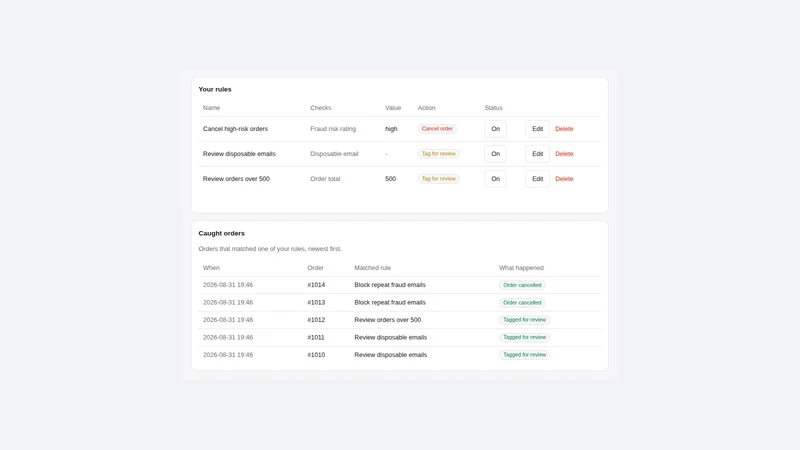The image size is (800, 450).
Task: Delete the Review disposable emails rule
Action: point(564,154)
